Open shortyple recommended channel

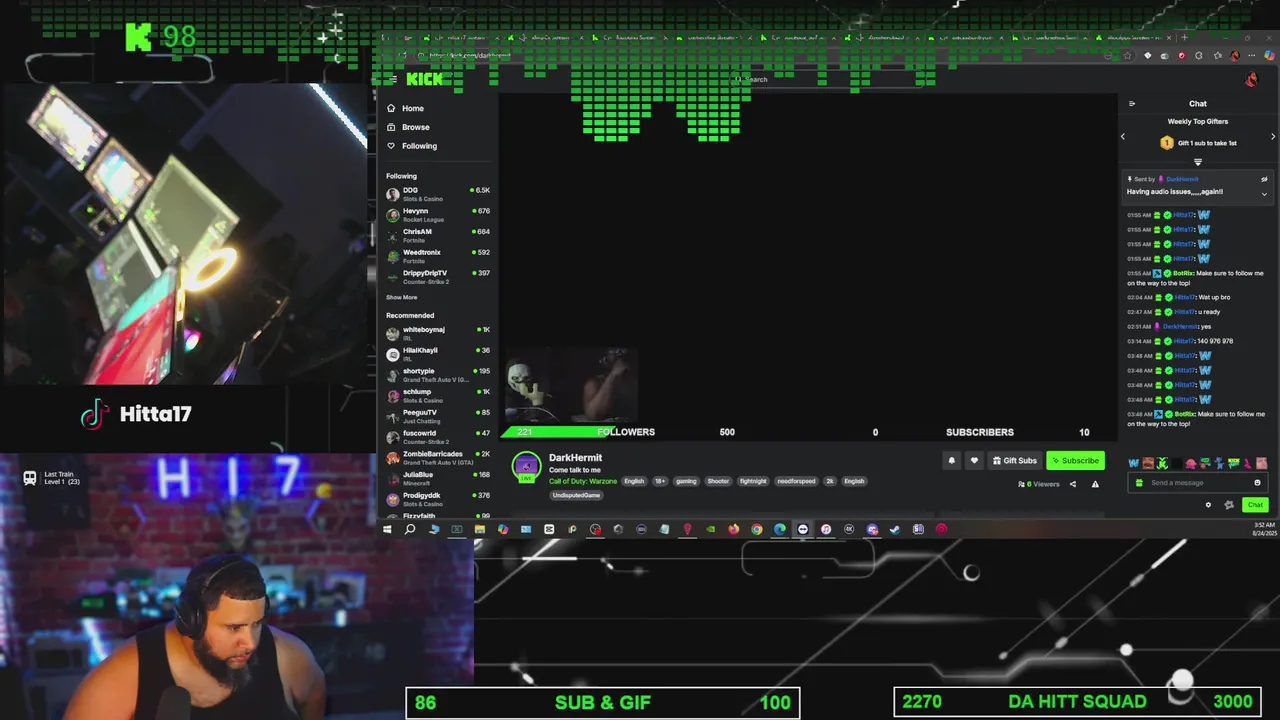coord(438,375)
